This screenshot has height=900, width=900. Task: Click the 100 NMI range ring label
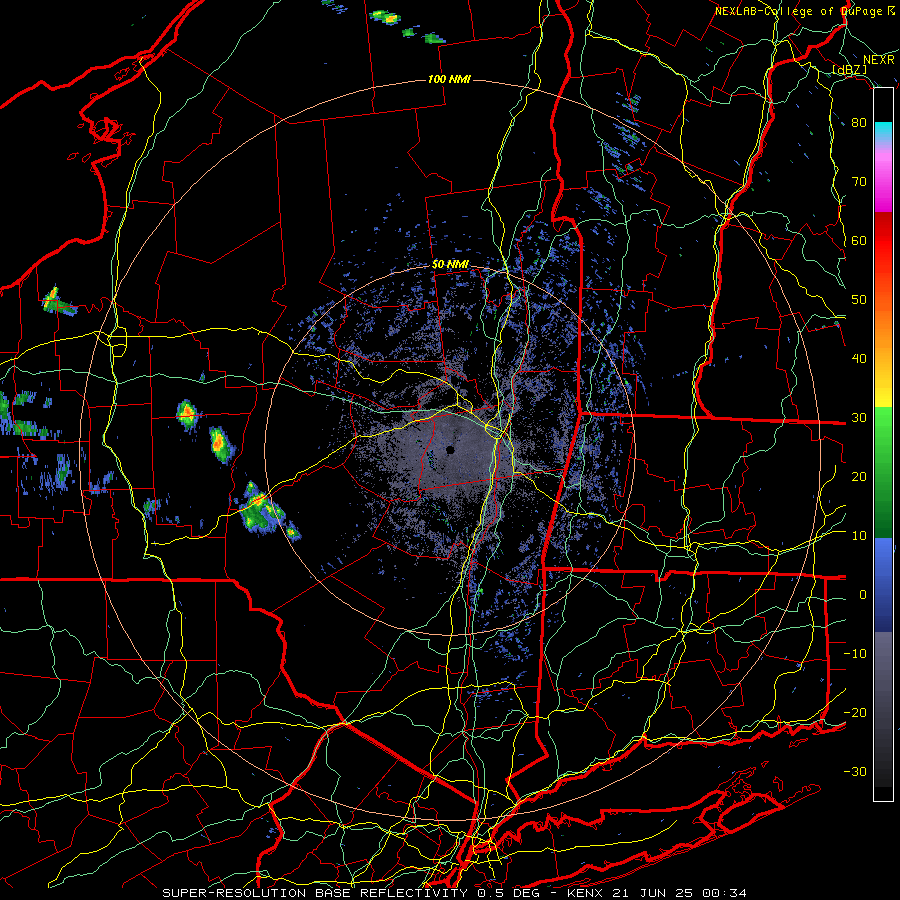coord(449,79)
